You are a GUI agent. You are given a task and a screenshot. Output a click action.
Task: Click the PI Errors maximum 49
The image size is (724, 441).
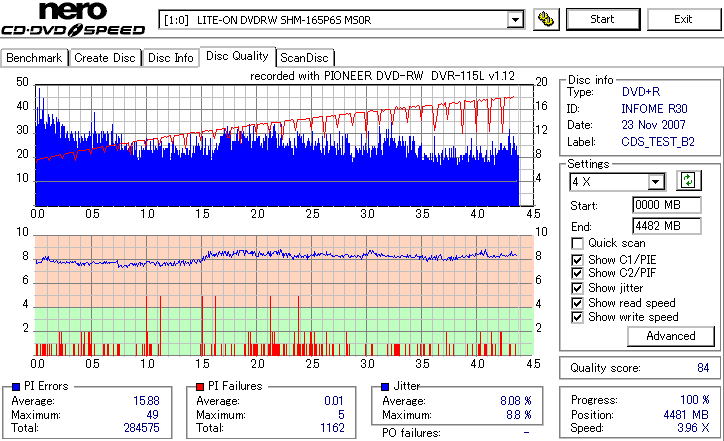pos(152,415)
